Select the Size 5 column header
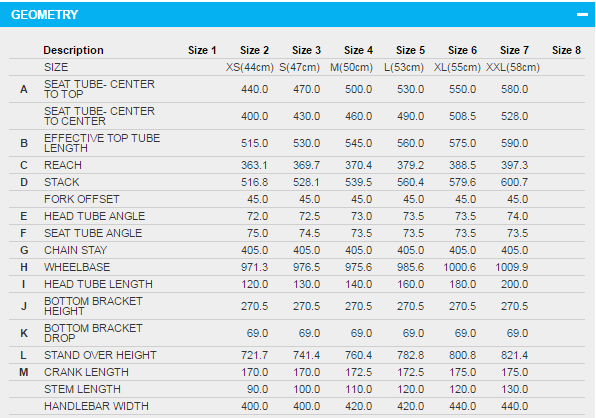This screenshot has height=418, width=596. [x=410, y=50]
